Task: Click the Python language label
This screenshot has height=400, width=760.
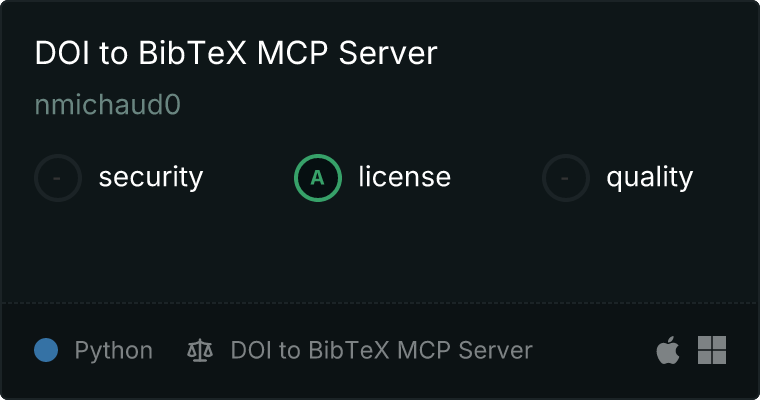Action: tap(113, 351)
